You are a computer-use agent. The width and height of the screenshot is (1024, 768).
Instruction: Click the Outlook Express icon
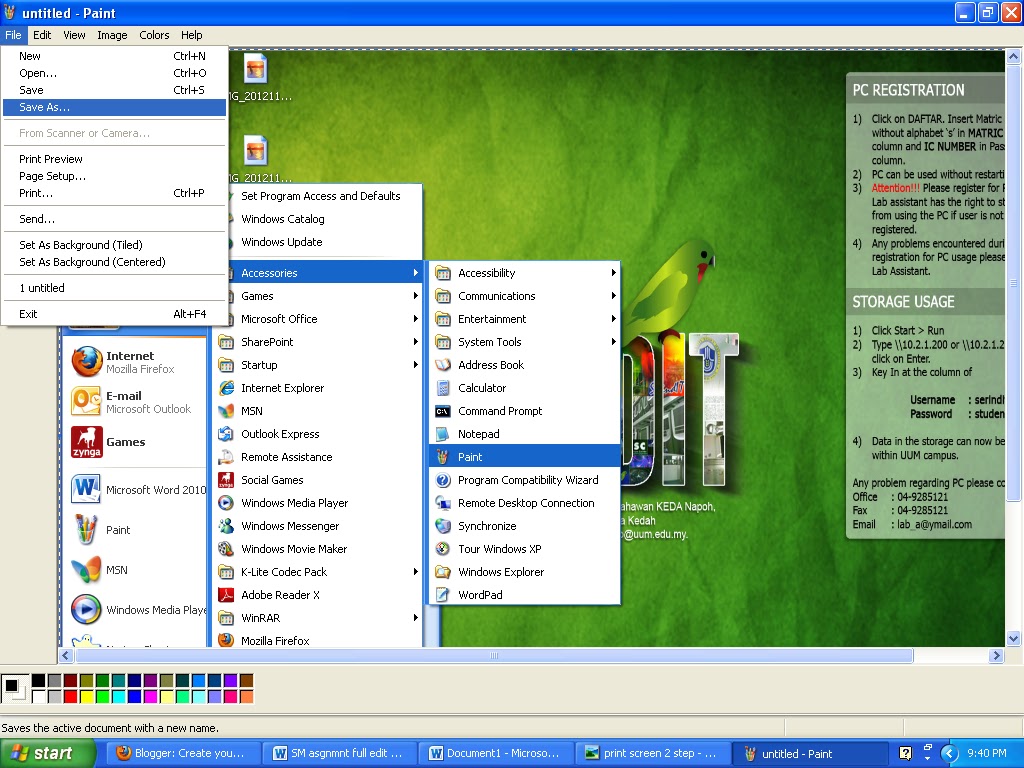(x=226, y=434)
